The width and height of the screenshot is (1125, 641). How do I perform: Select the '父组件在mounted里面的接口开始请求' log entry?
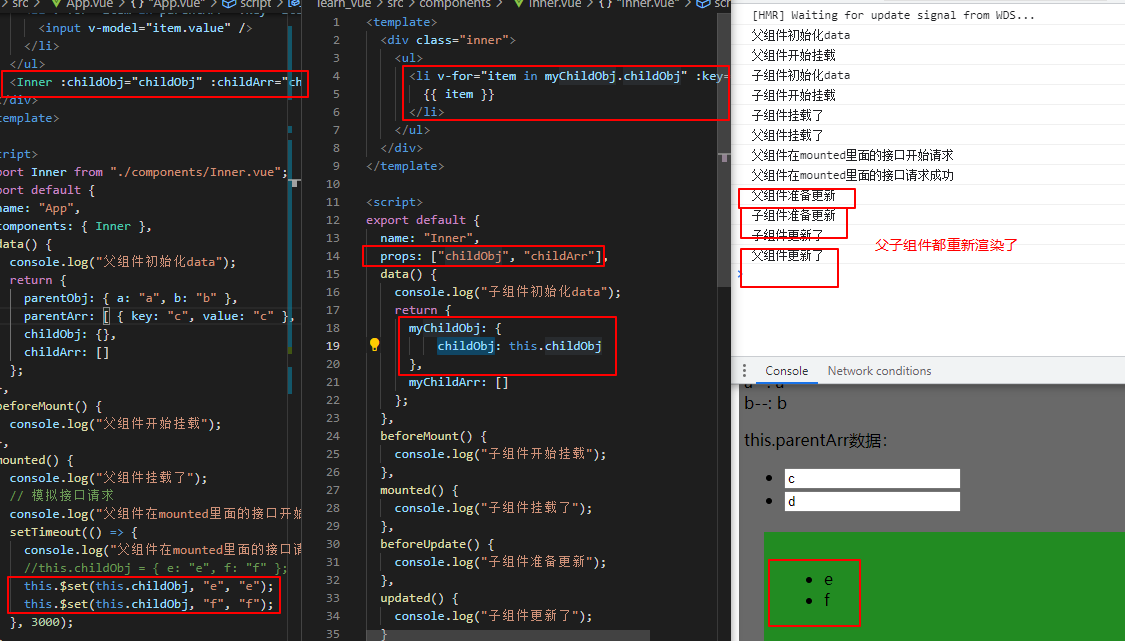pyautogui.click(x=852, y=156)
